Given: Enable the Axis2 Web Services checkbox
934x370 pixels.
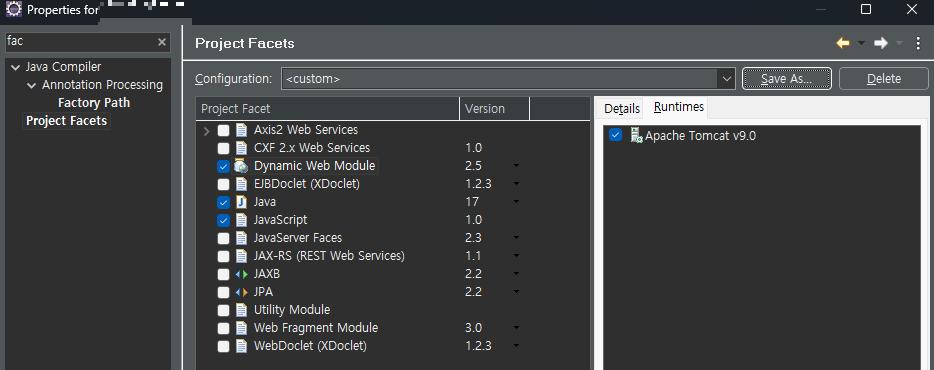Looking at the screenshot, I should [223, 130].
